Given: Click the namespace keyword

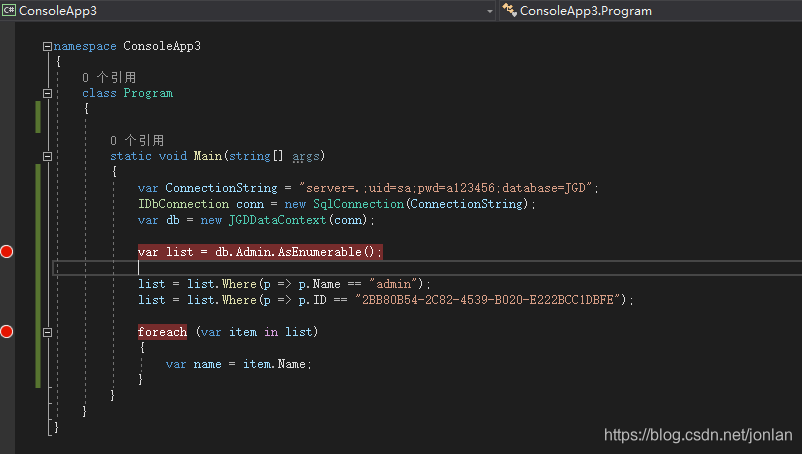Looking at the screenshot, I should point(85,46).
